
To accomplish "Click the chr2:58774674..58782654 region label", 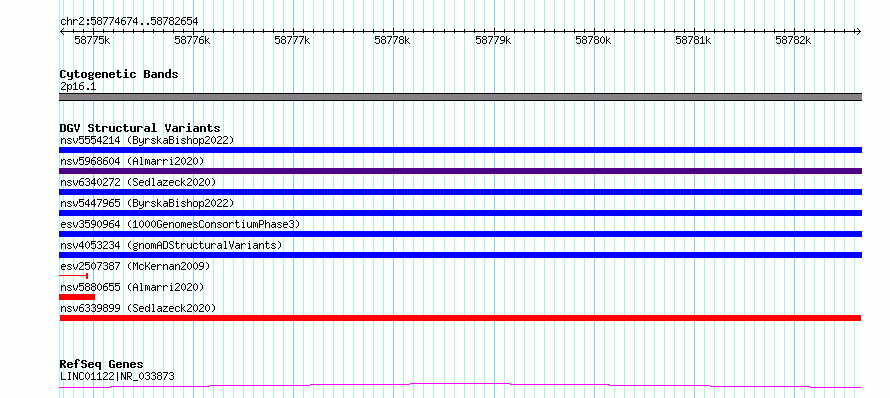I will [129, 22].
